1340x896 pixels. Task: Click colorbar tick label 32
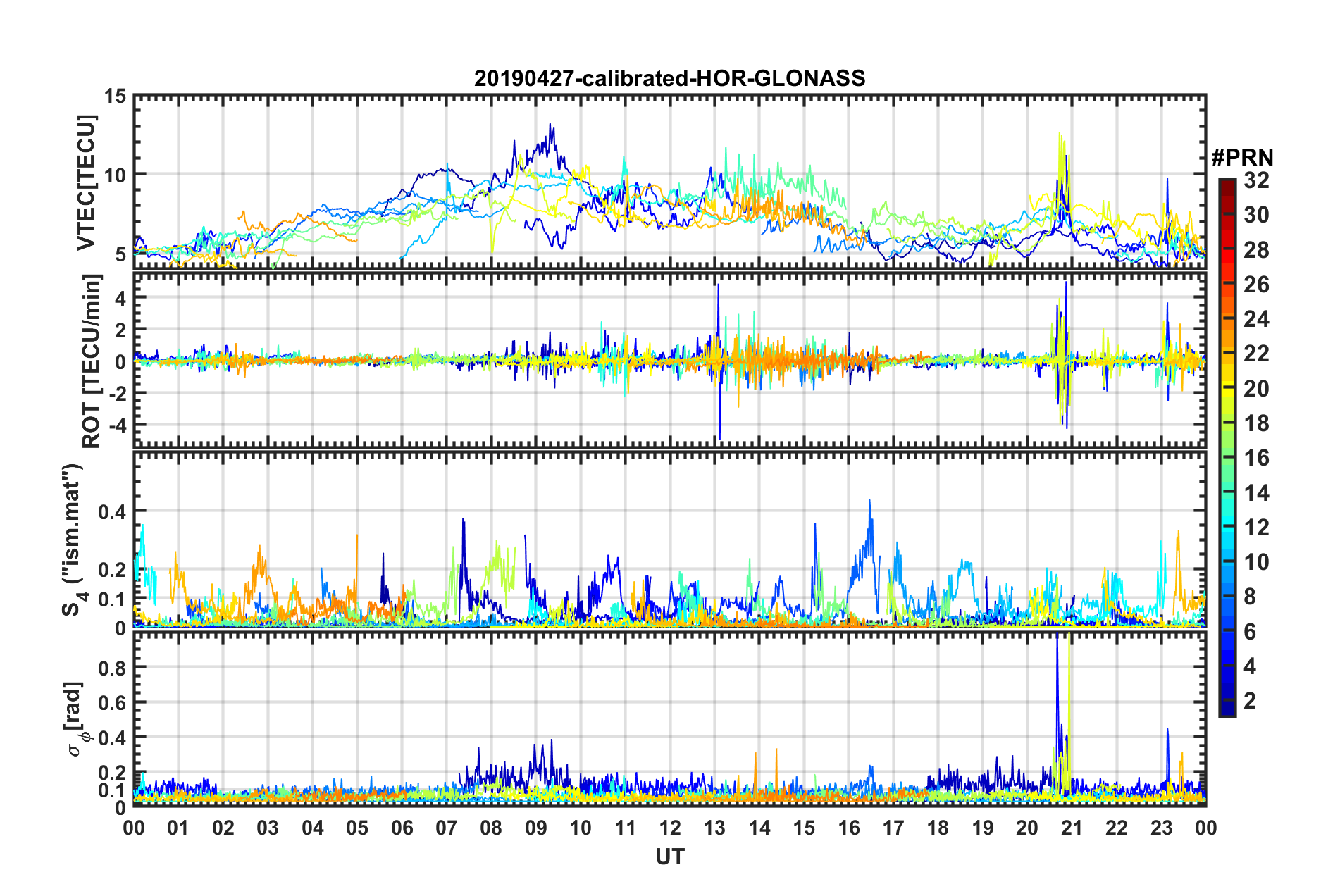[1256, 180]
